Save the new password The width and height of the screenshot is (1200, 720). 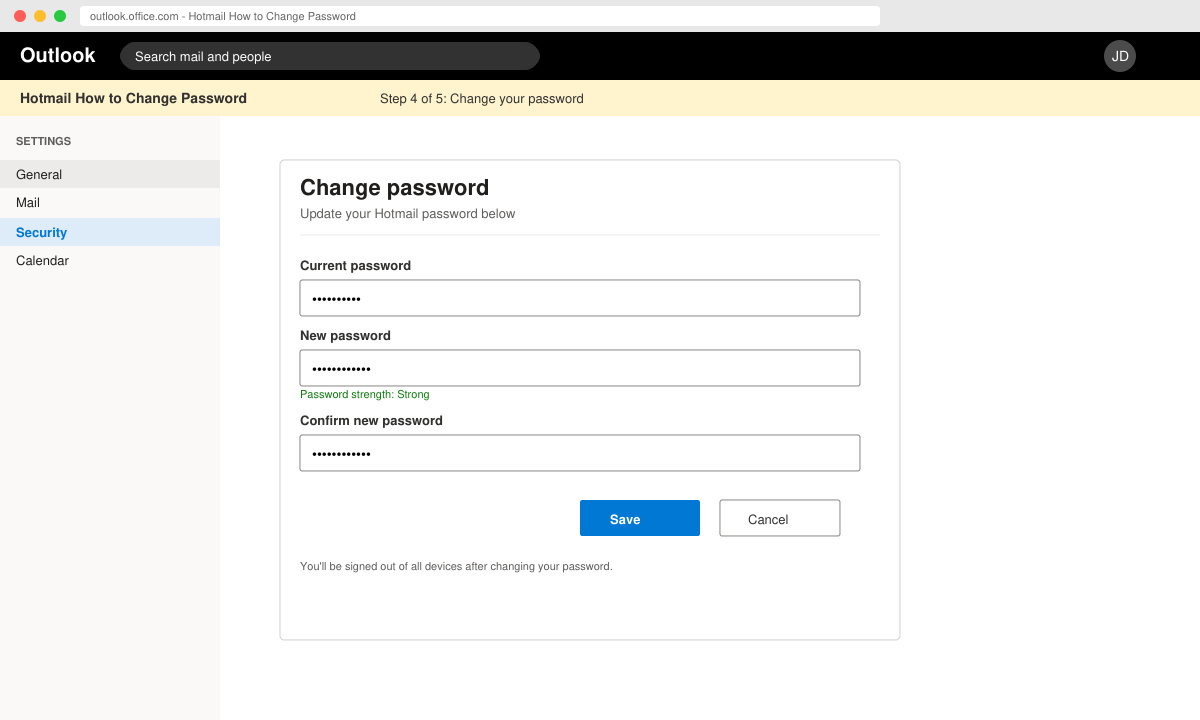pyautogui.click(x=640, y=518)
